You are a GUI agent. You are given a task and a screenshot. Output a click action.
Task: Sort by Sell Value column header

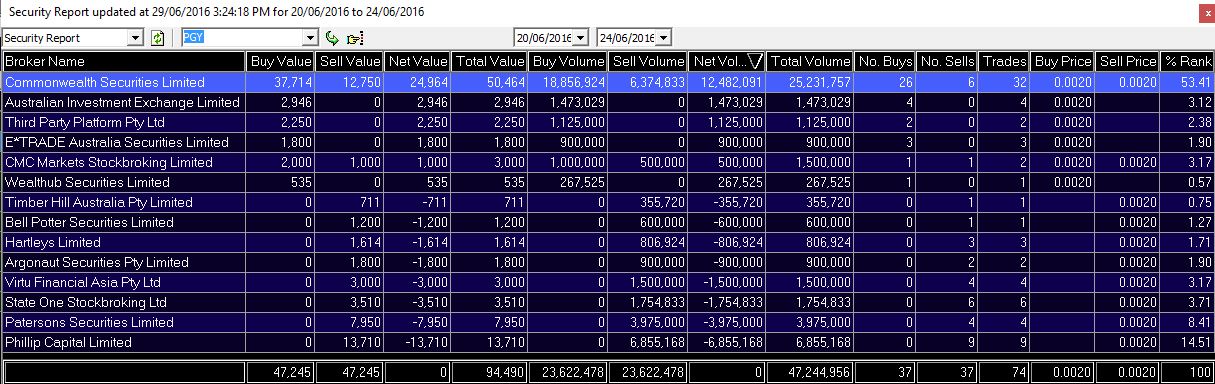pos(349,61)
